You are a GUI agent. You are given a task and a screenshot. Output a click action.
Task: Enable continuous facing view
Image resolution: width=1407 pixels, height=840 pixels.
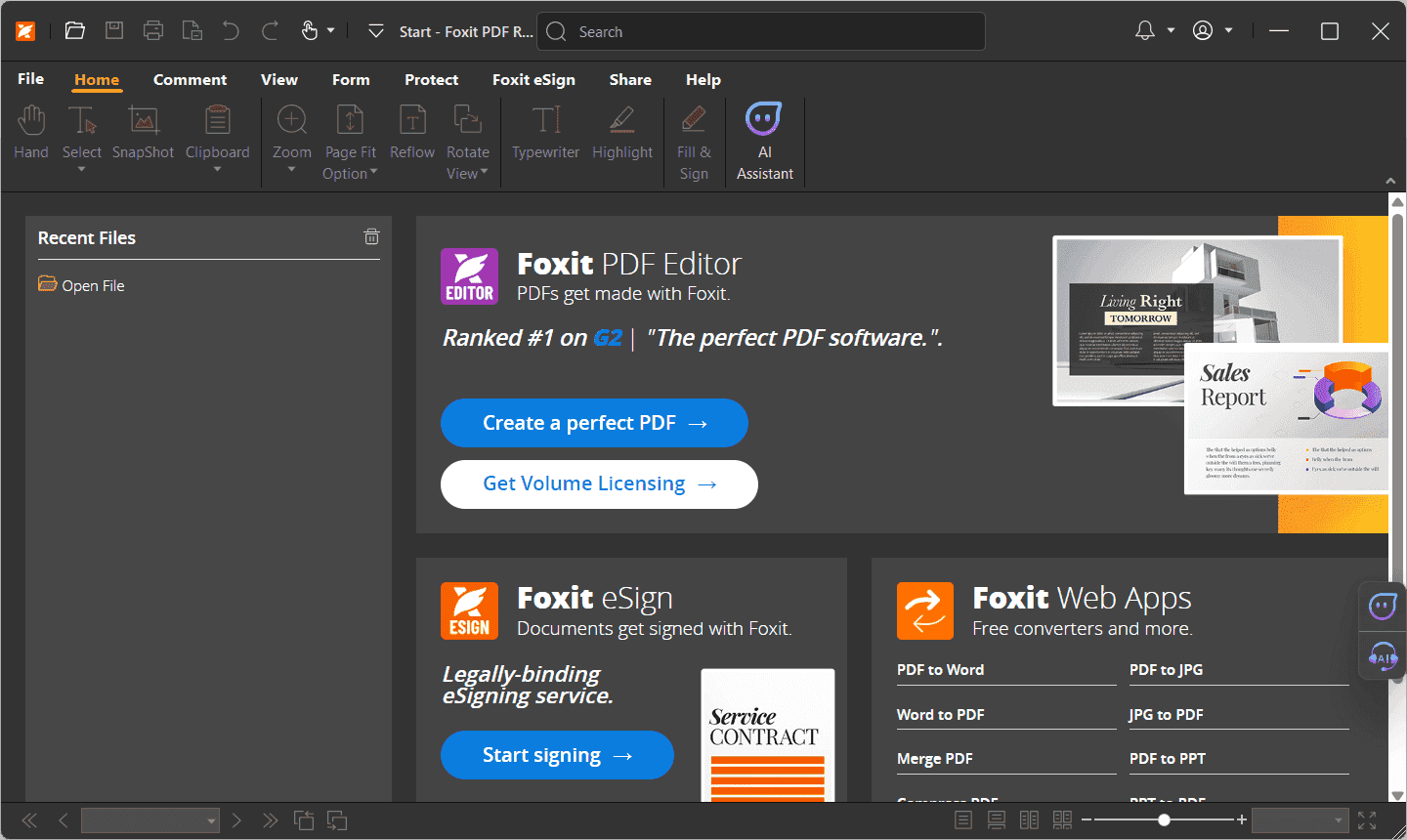(1062, 820)
